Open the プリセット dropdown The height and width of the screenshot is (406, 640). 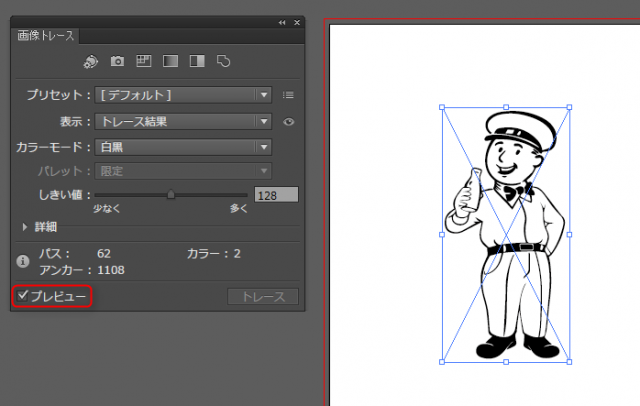[x=184, y=95]
